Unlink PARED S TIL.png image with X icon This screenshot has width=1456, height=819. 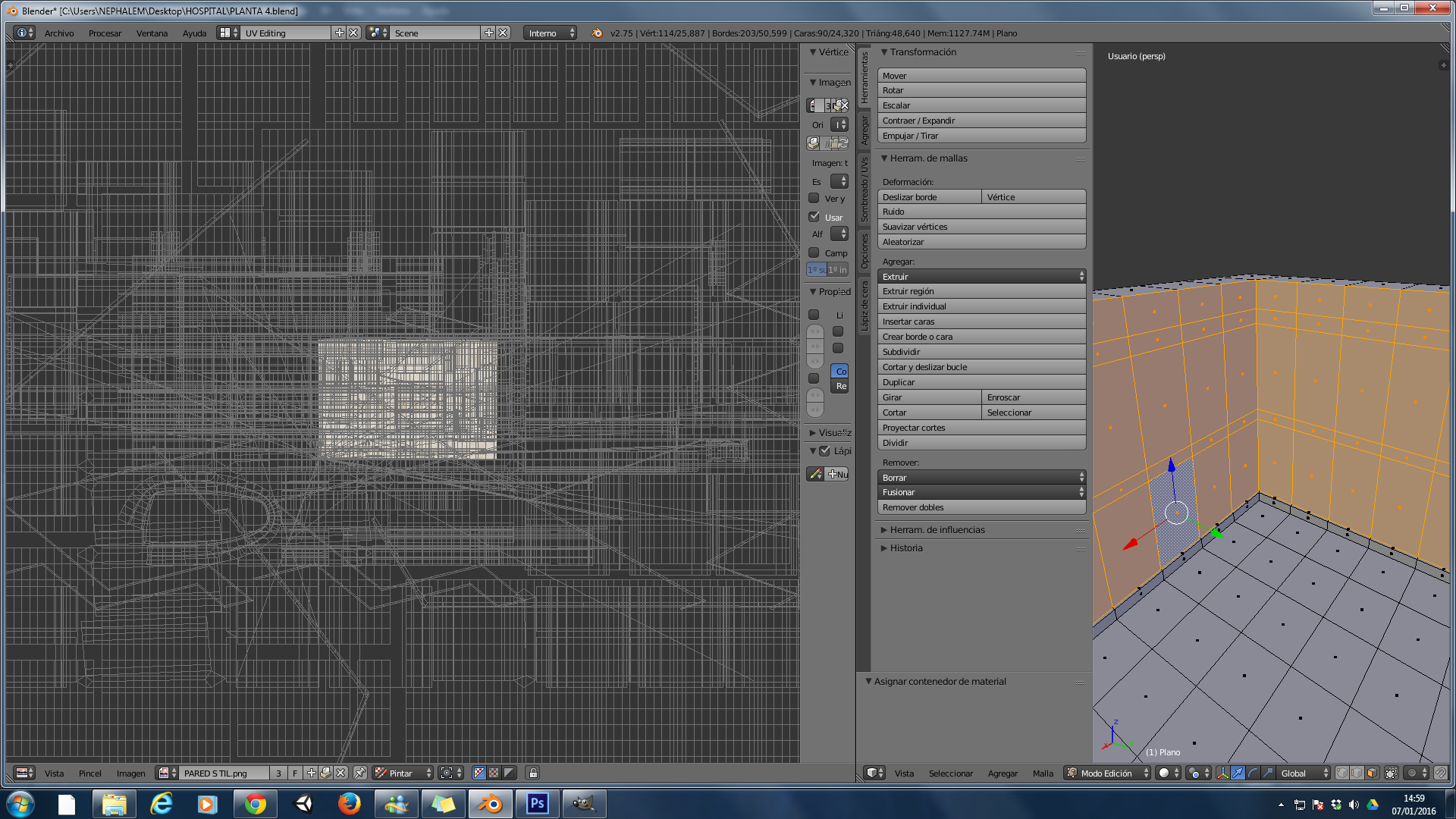(x=340, y=773)
